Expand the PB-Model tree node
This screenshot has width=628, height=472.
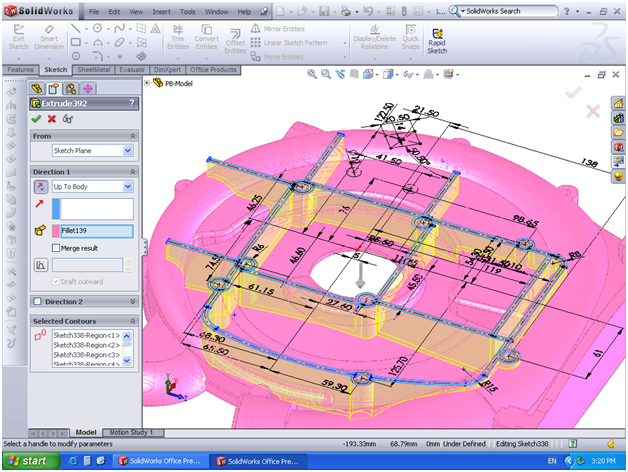pyautogui.click(x=147, y=83)
